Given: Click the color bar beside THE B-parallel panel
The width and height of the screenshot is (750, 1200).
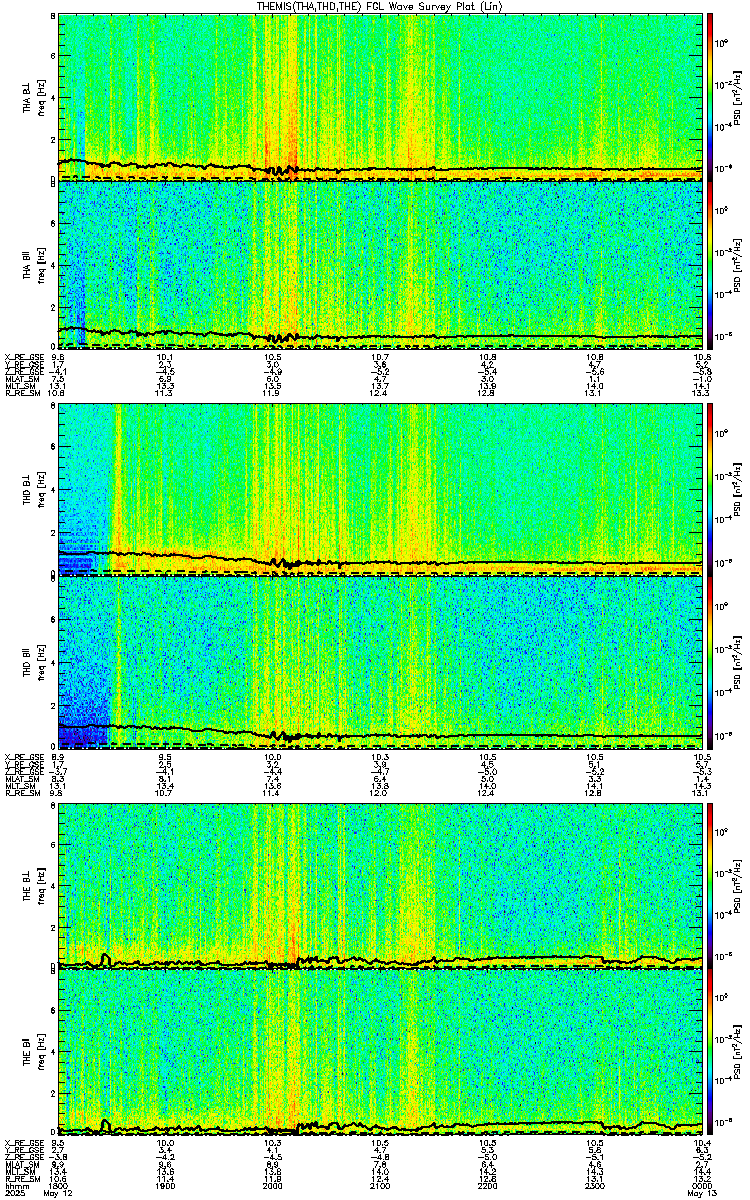Looking at the screenshot, I should point(708,1052).
